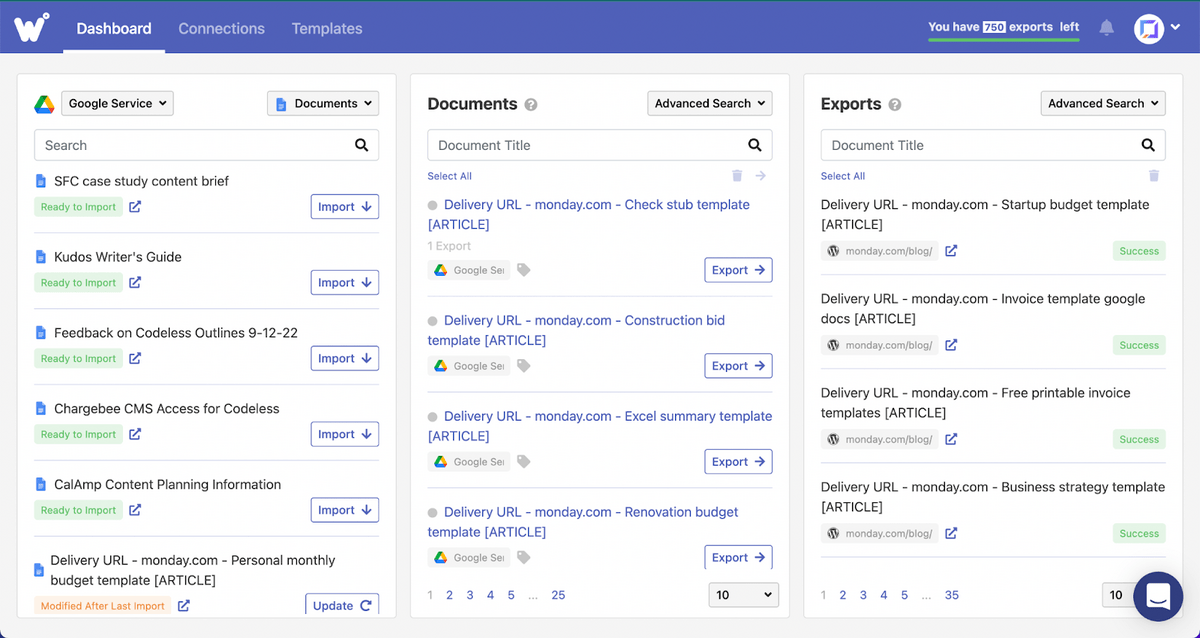Open the chat support bubble icon
This screenshot has width=1200, height=638.
pos(1158,597)
